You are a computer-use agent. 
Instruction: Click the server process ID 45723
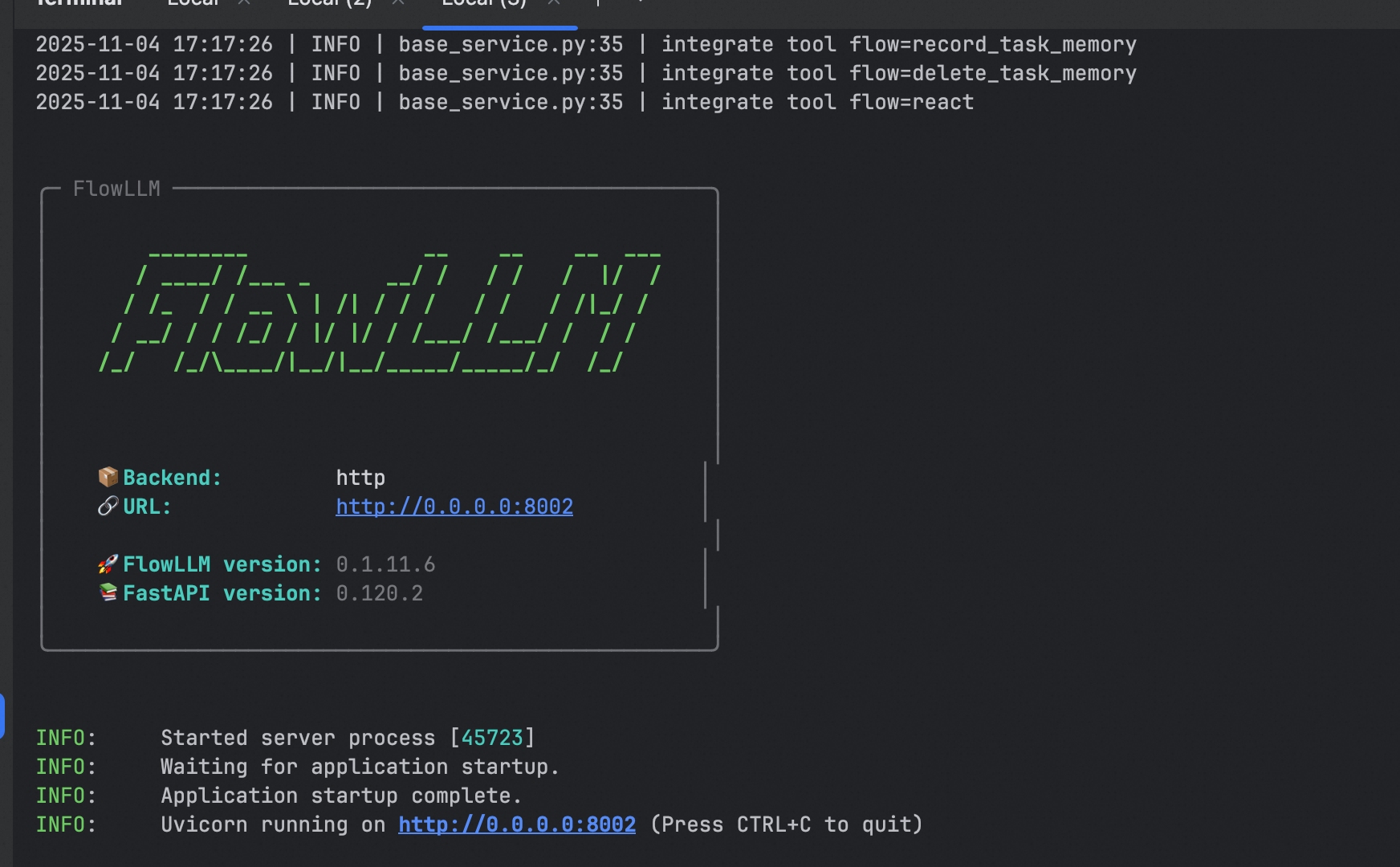(492, 738)
